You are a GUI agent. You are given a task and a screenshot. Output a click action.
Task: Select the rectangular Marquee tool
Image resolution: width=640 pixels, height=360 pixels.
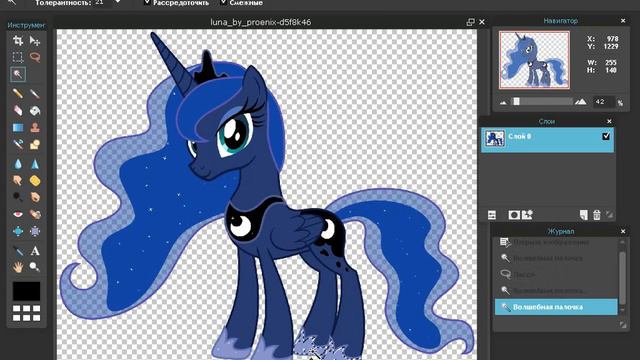(18, 57)
